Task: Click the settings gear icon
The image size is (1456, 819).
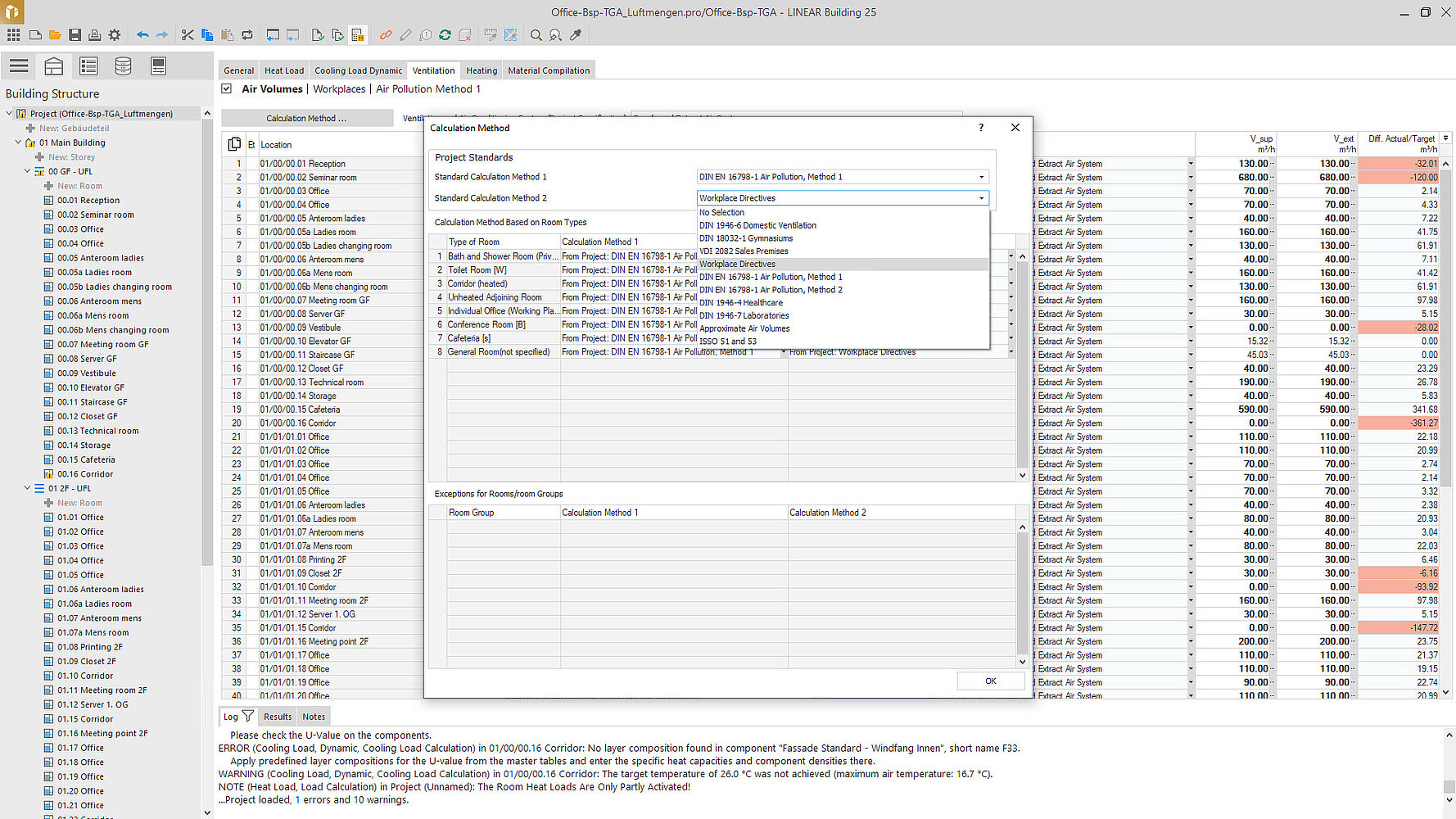Action: 115,35
